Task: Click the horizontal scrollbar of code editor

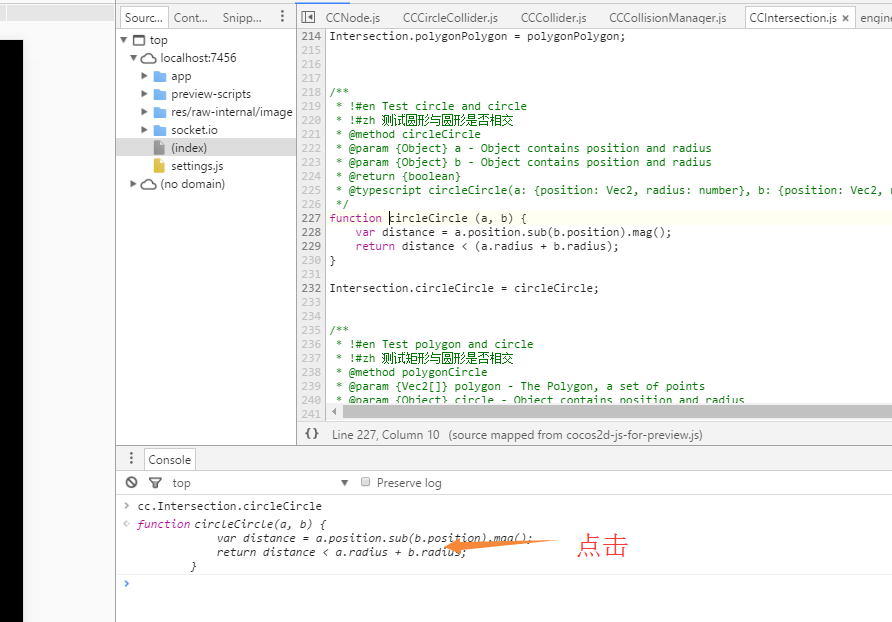Action: [x=616, y=411]
